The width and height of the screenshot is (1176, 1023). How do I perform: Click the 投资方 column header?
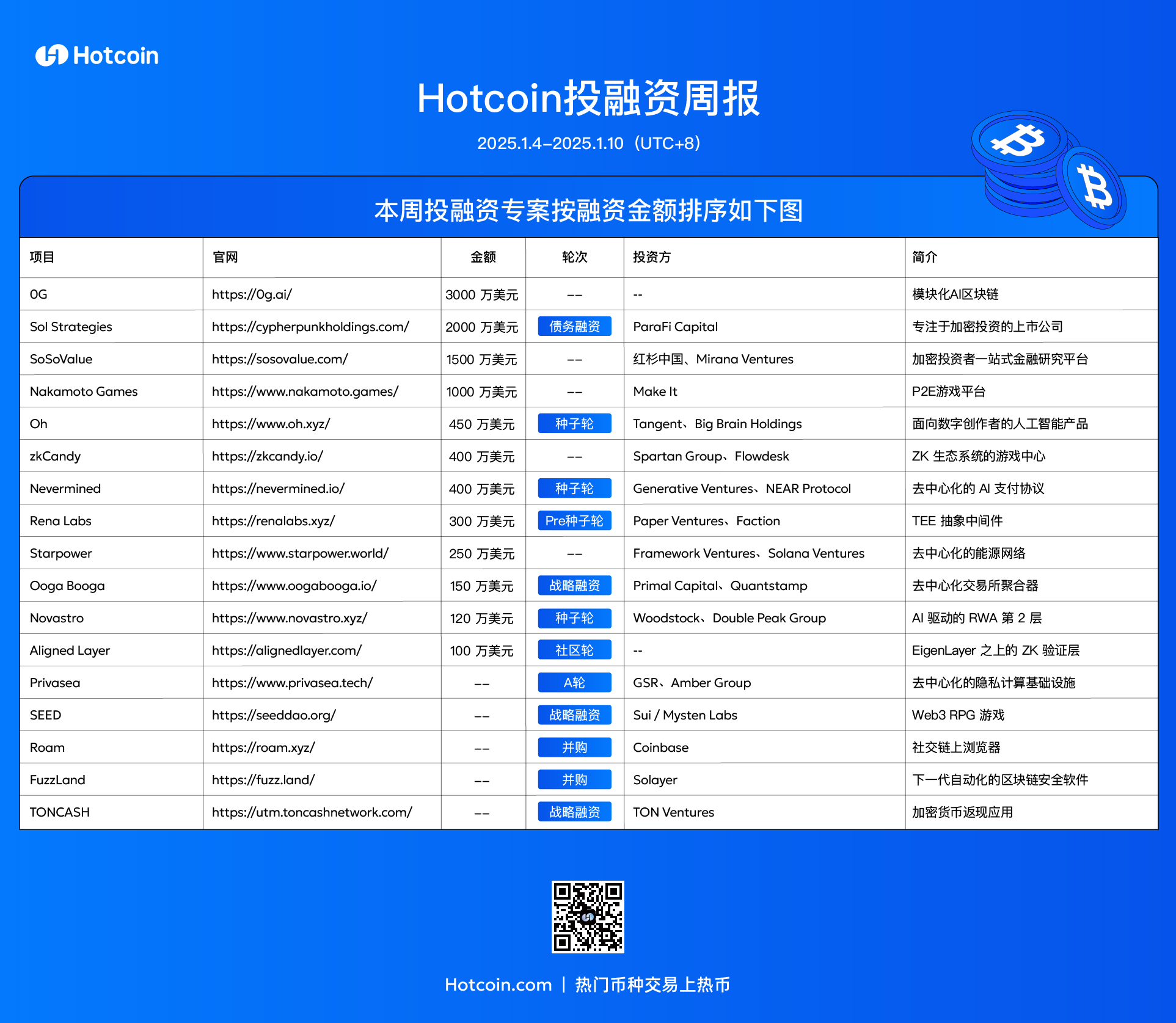[x=652, y=257]
